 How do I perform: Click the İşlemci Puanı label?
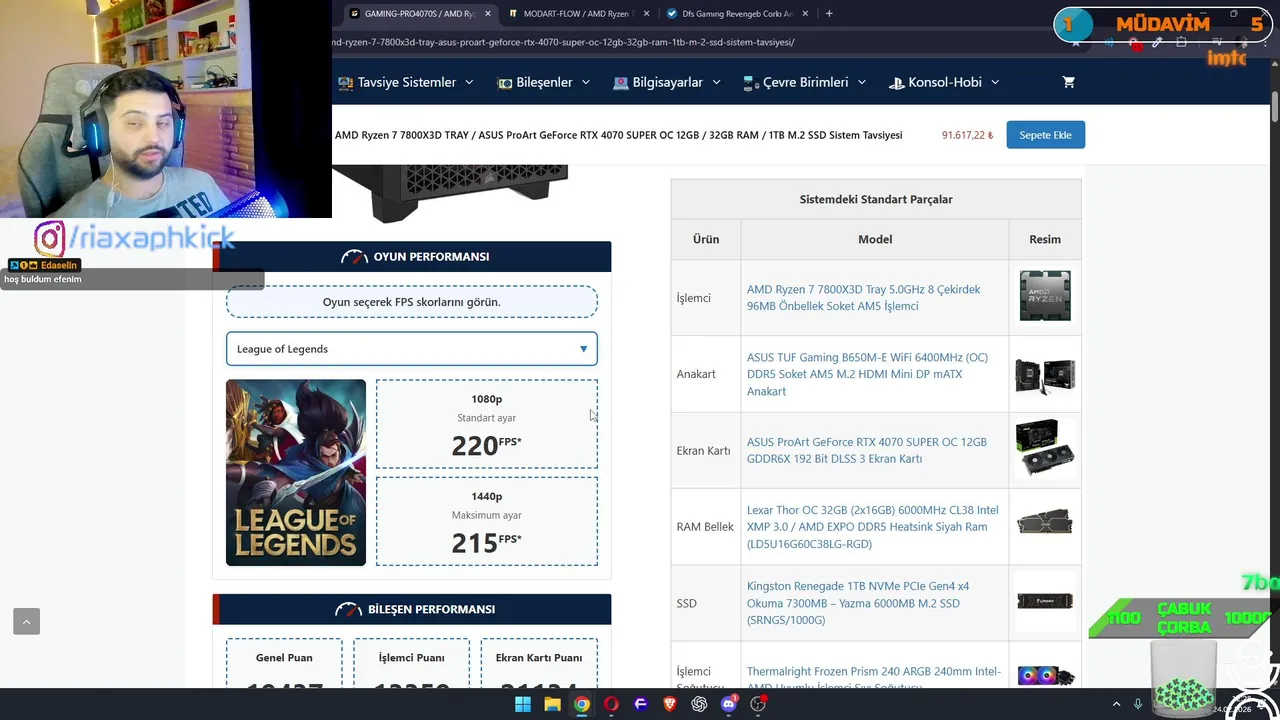[x=411, y=658]
